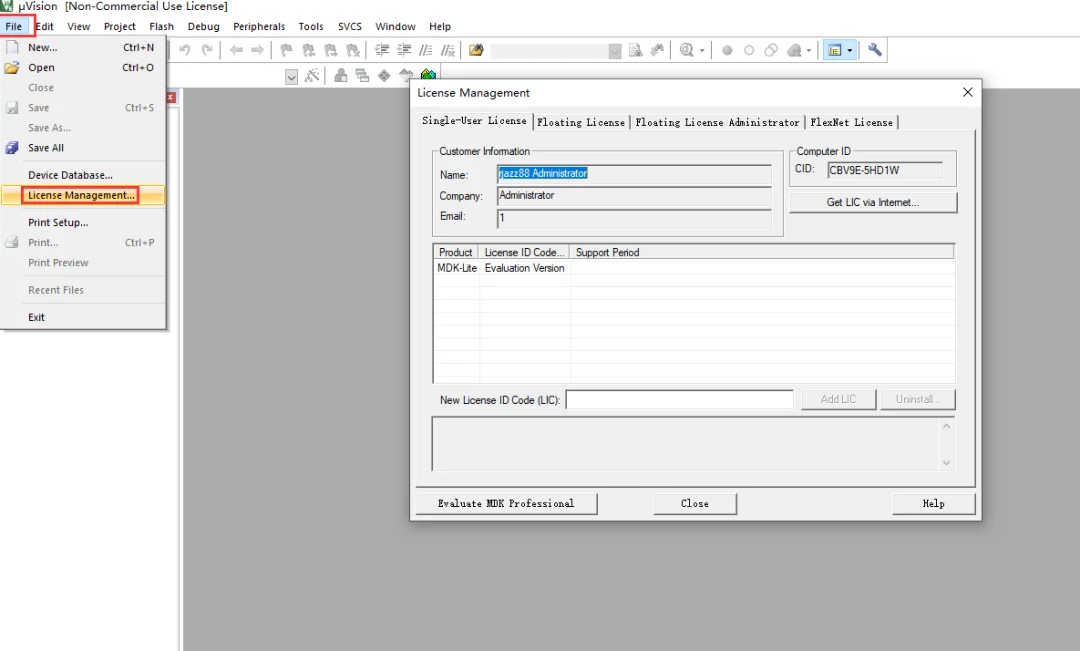The height and width of the screenshot is (651, 1080).
Task: Click the New License ID Code field
Action: 680,400
